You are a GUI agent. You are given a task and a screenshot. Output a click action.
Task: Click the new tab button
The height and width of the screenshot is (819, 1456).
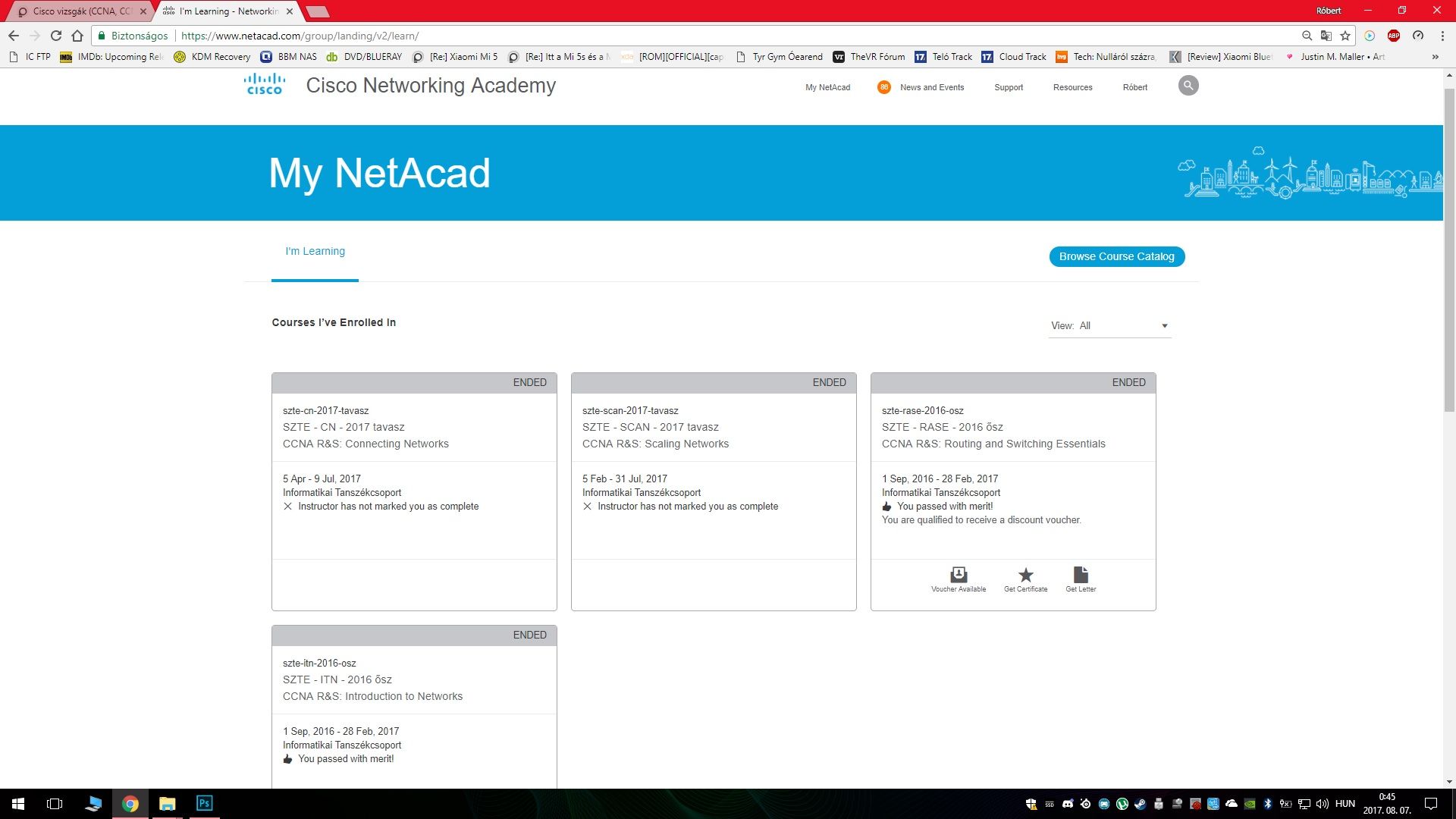click(x=317, y=11)
